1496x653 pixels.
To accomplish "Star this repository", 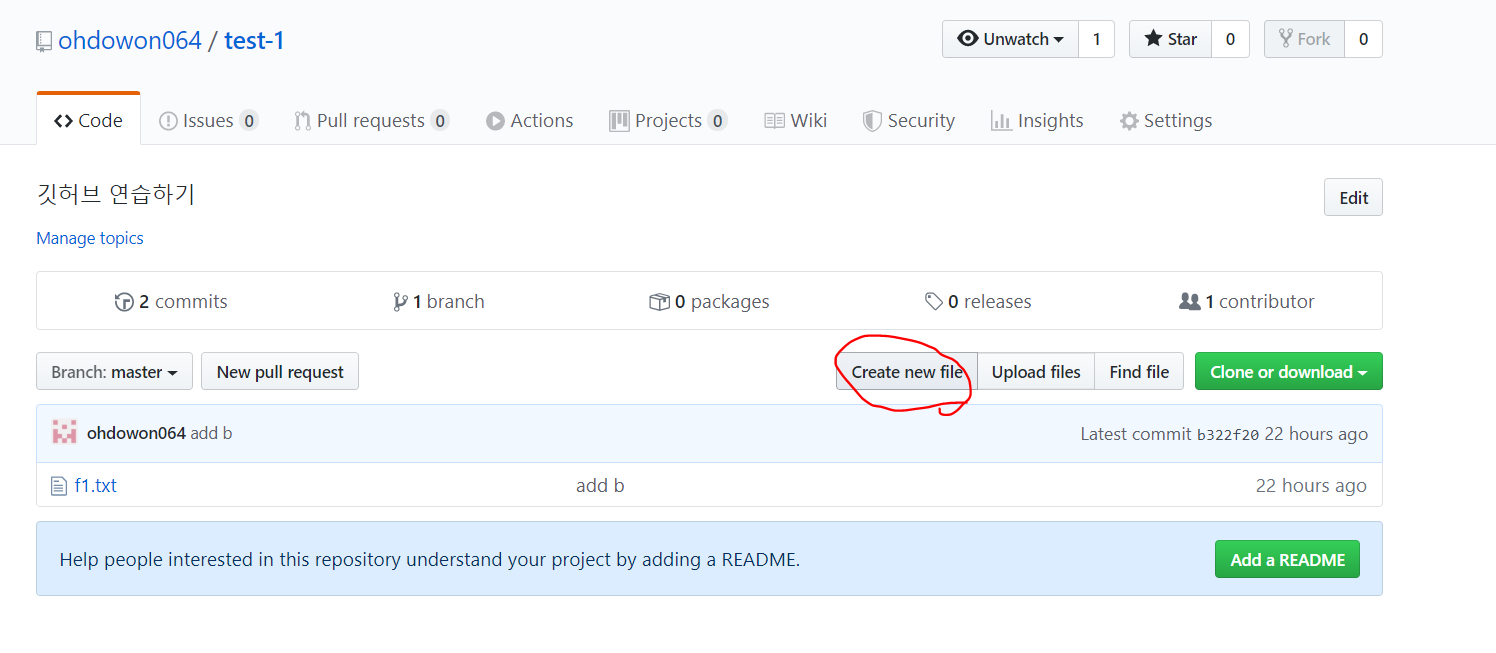I will coord(1170,39).
